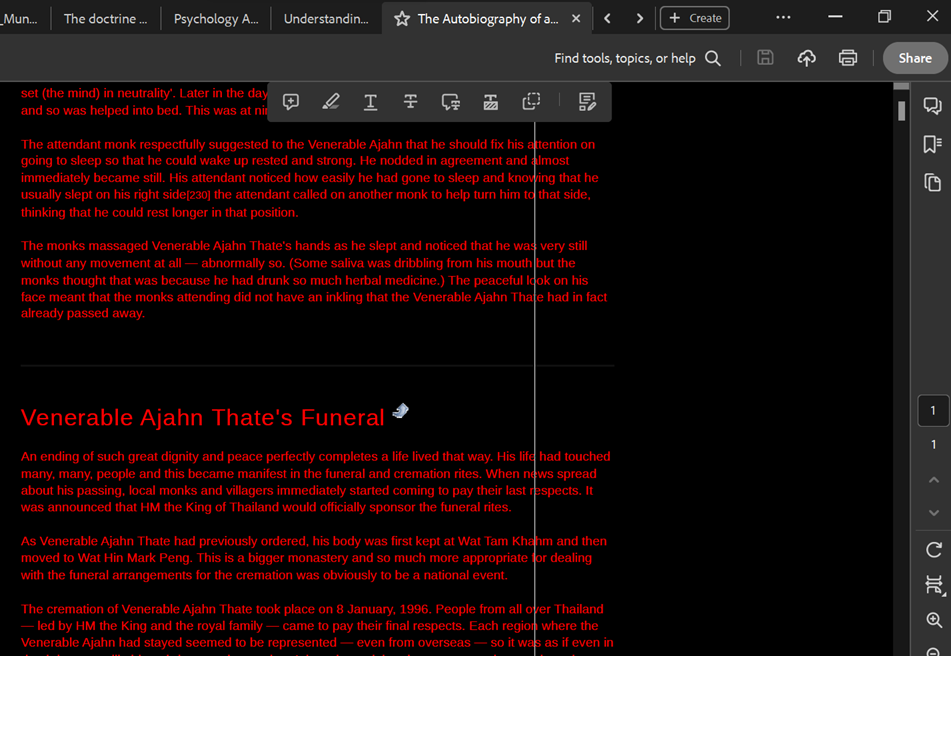Screen dimensions: 951x749
Task: Open the comments panel in right sidebar
Action: 932,106
